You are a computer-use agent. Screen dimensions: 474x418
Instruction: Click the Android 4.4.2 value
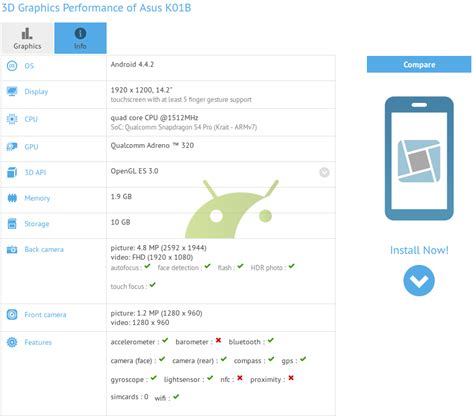click(x=132, y=64)
